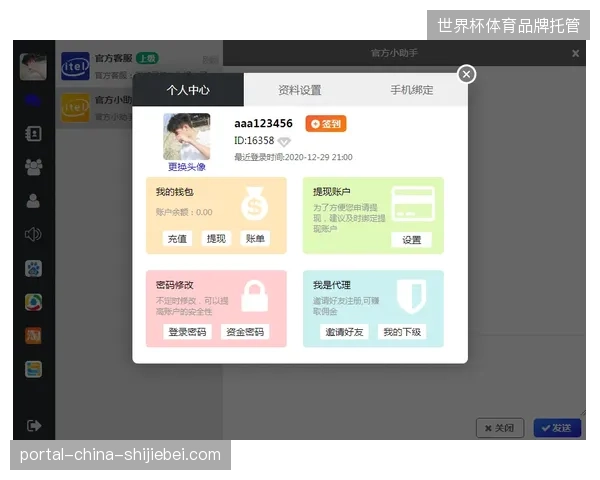
Task: Click the green 上级 badge next to 官方客服
Action: [x=147, y=58]
